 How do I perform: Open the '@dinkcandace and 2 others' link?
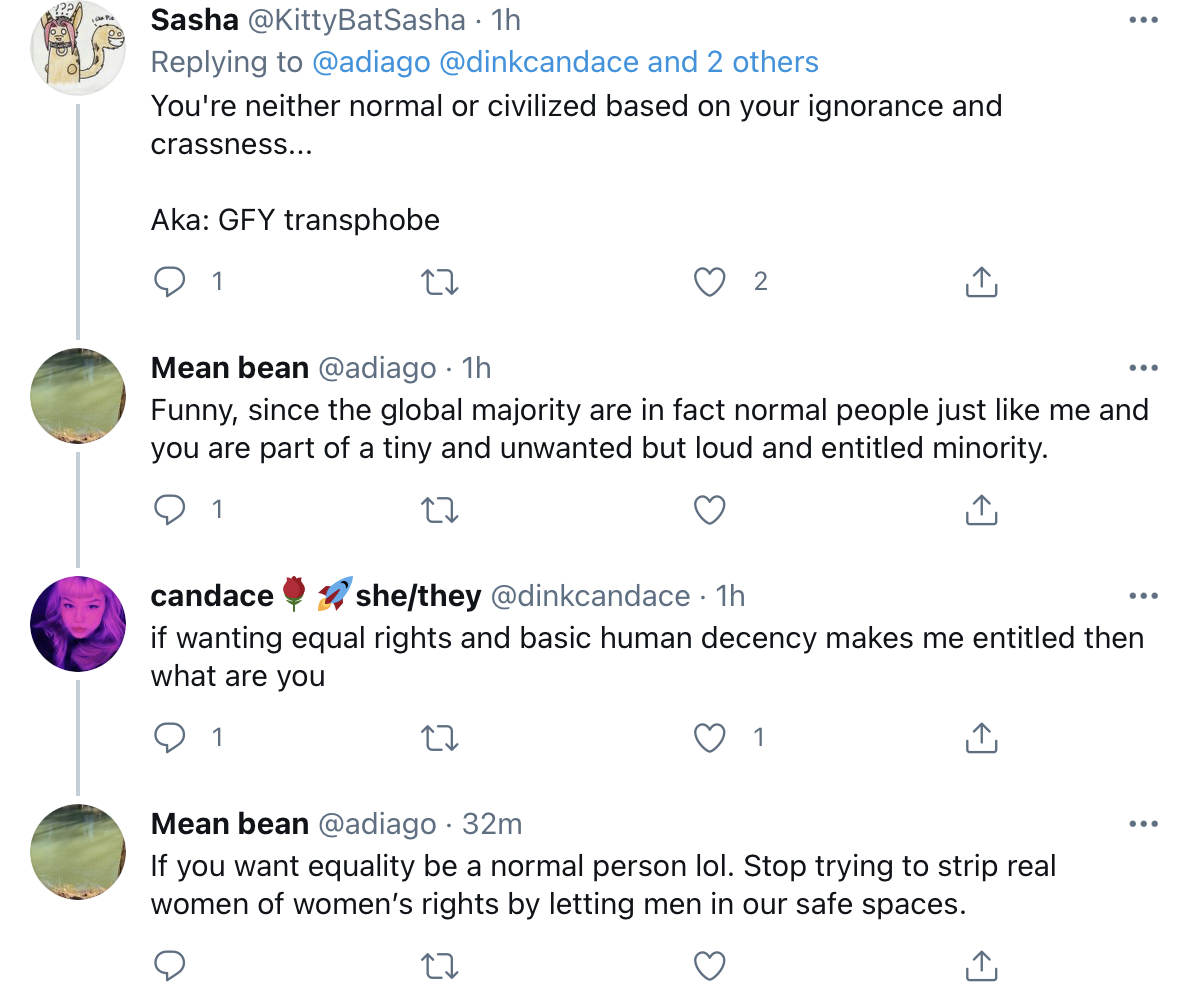point(628,63)
